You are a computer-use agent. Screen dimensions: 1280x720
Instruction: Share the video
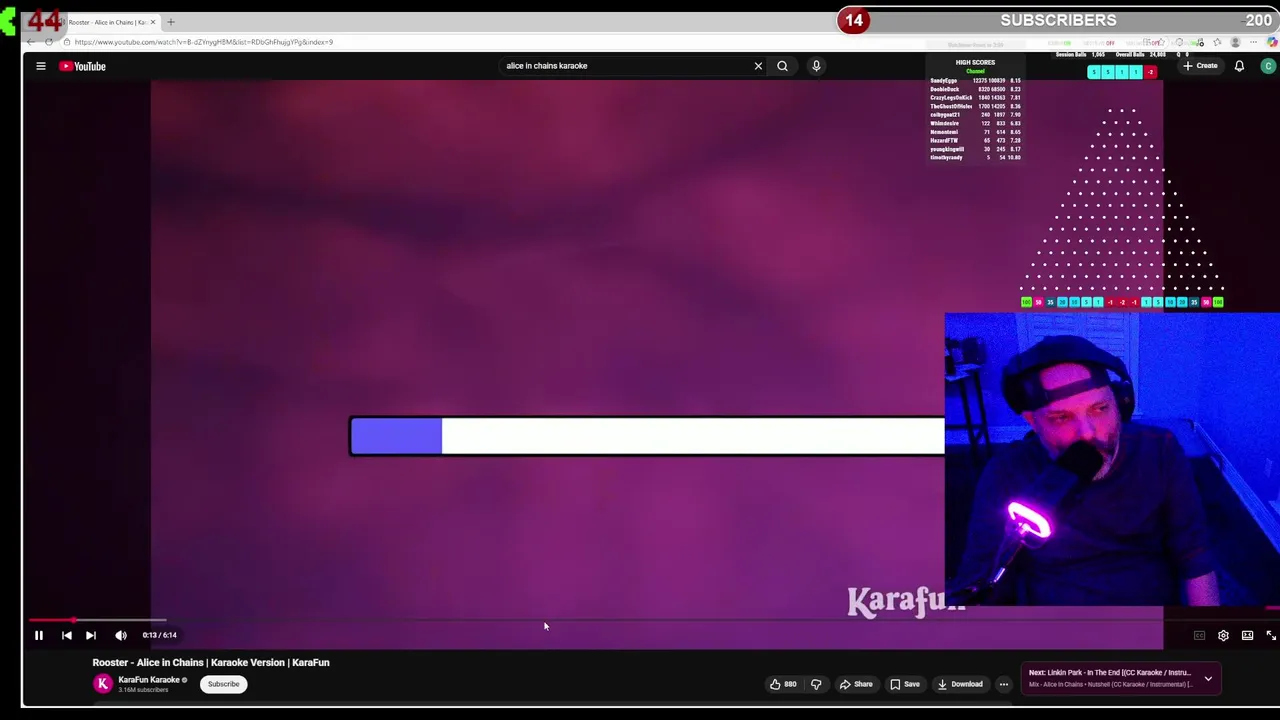coord(856,684)
